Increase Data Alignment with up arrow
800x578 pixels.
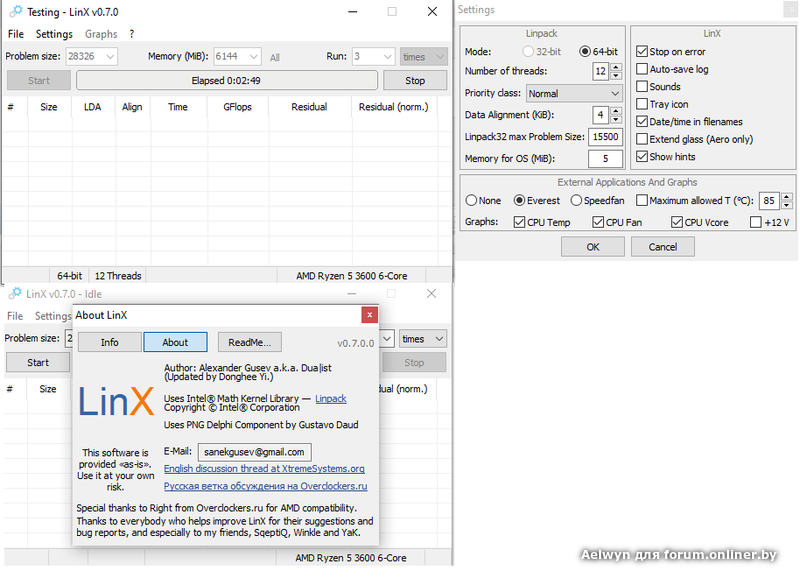616,111
